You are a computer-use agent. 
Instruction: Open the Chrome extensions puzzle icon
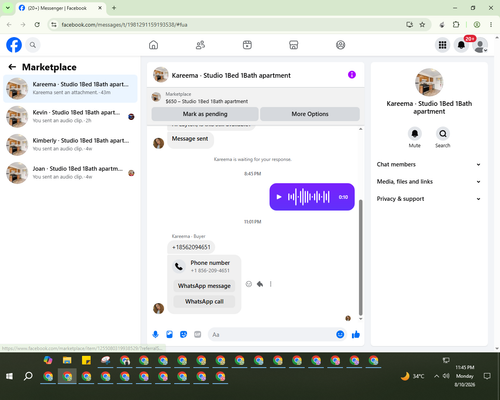click(456, 25)
